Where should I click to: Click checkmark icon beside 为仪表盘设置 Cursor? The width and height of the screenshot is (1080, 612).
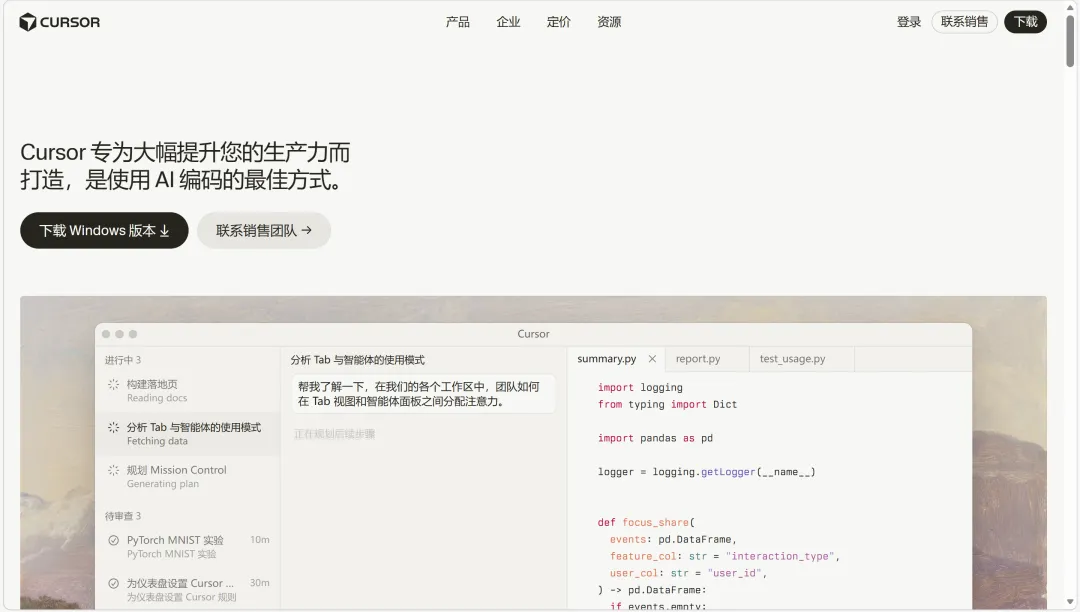point(114,583)
